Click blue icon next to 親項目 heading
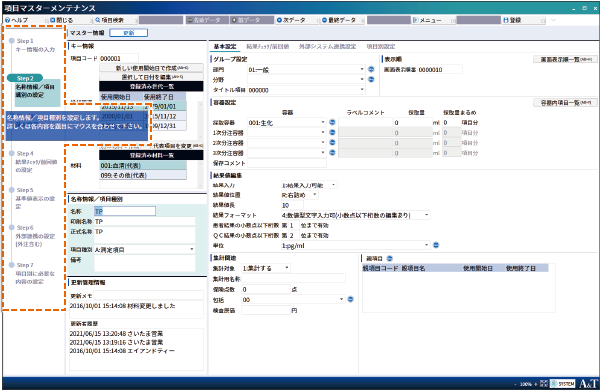 point(390,258)
